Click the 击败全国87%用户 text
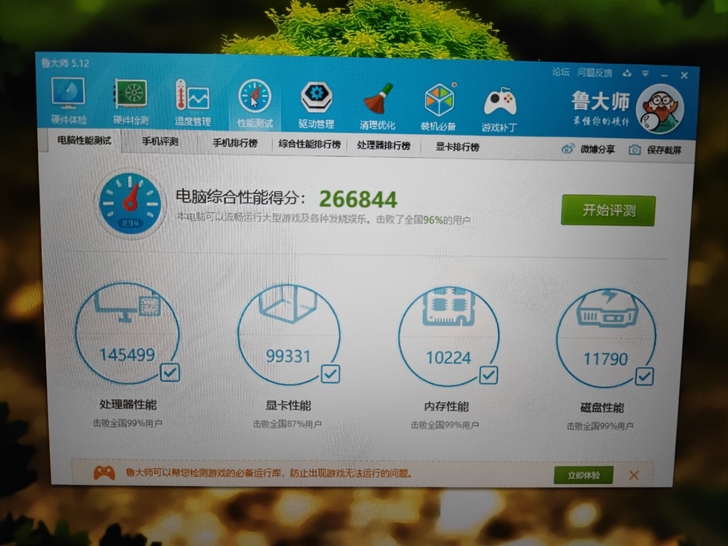728x546 pixels. 287,424
